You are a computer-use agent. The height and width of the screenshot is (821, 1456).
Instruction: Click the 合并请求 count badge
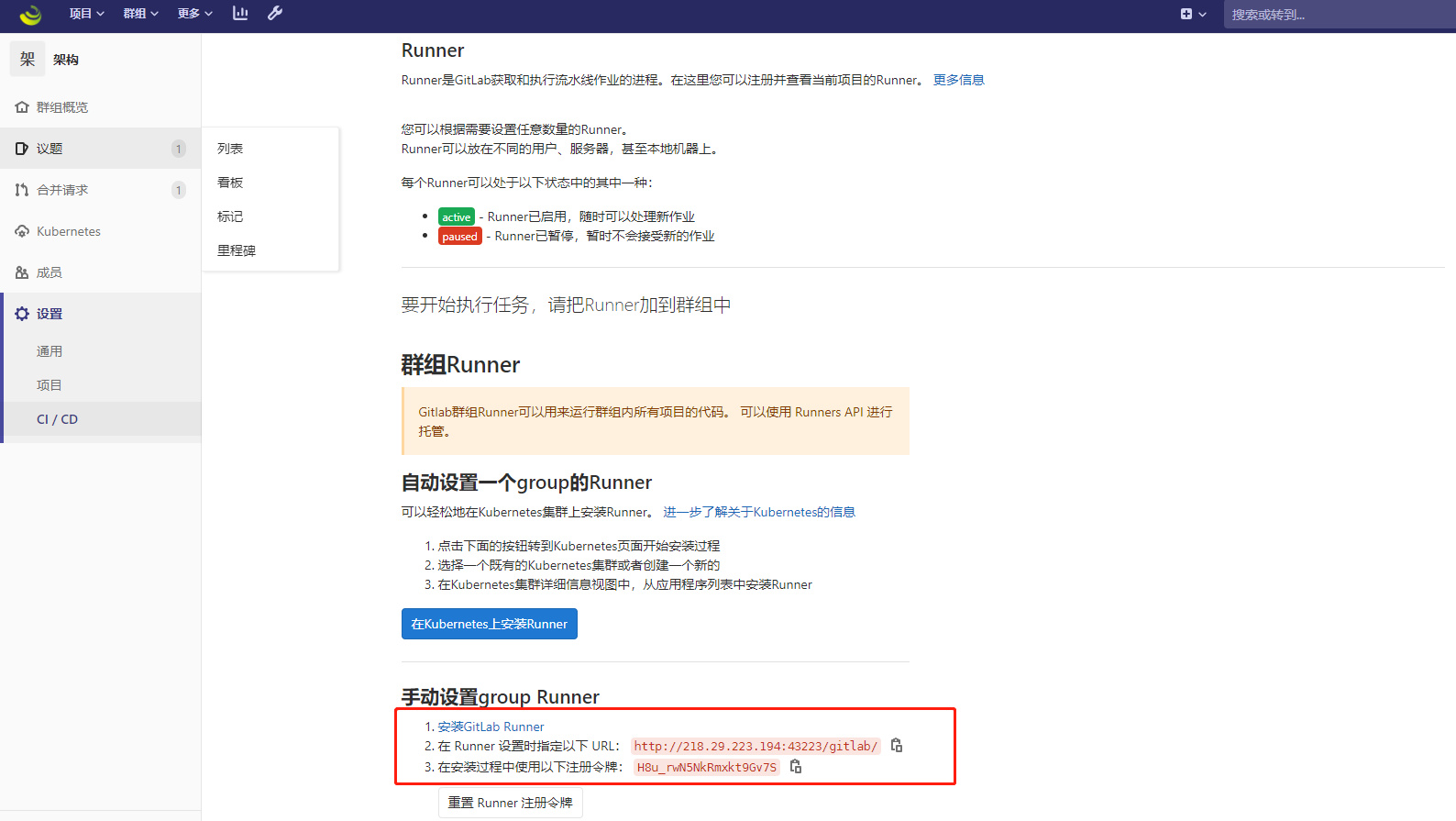pyautogui.click(x=179, y=190)
